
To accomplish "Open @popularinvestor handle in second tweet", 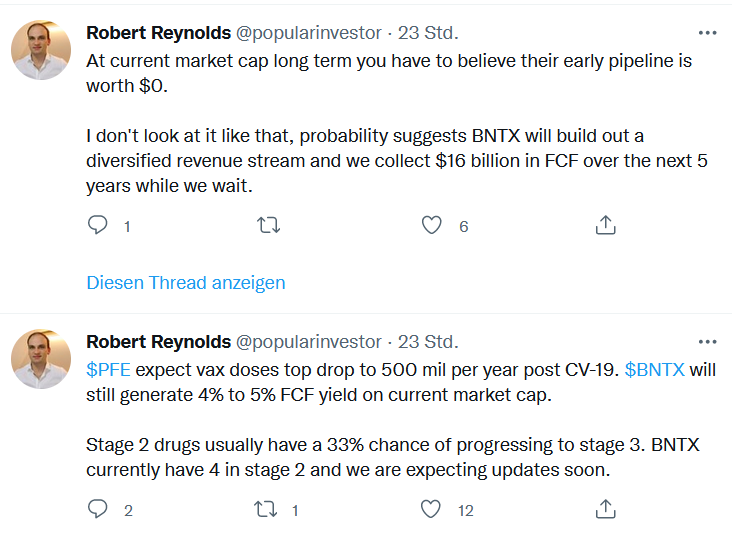I will coord(308,342).
